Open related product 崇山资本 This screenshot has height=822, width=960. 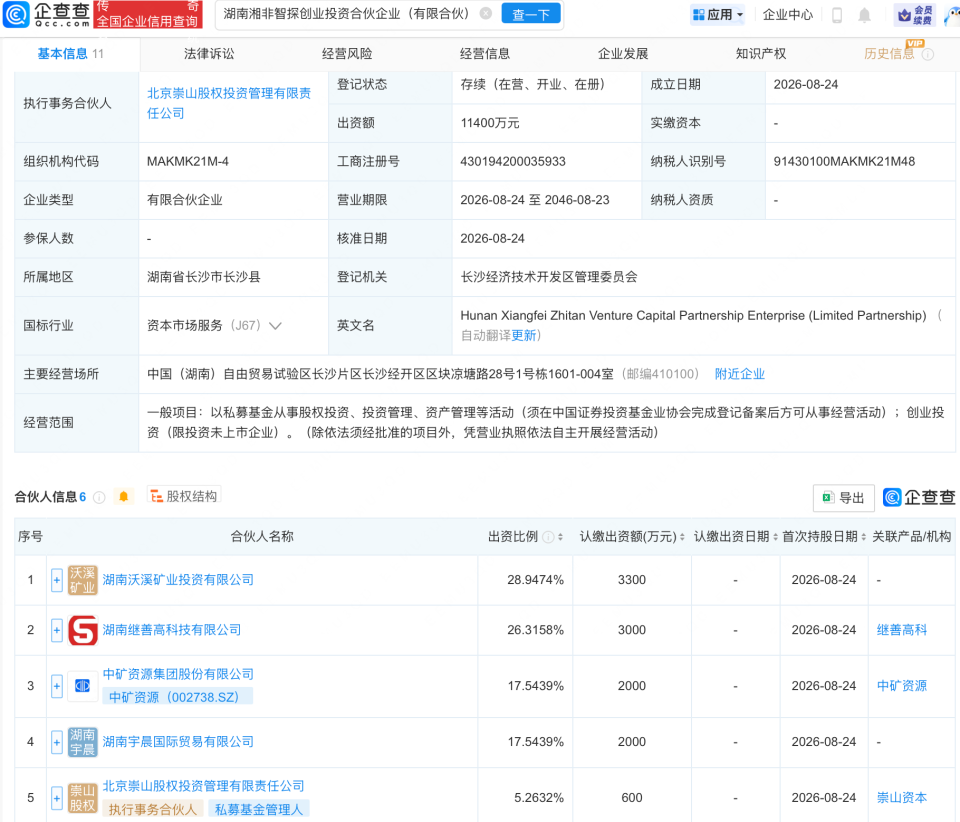(x=901, y=798)
